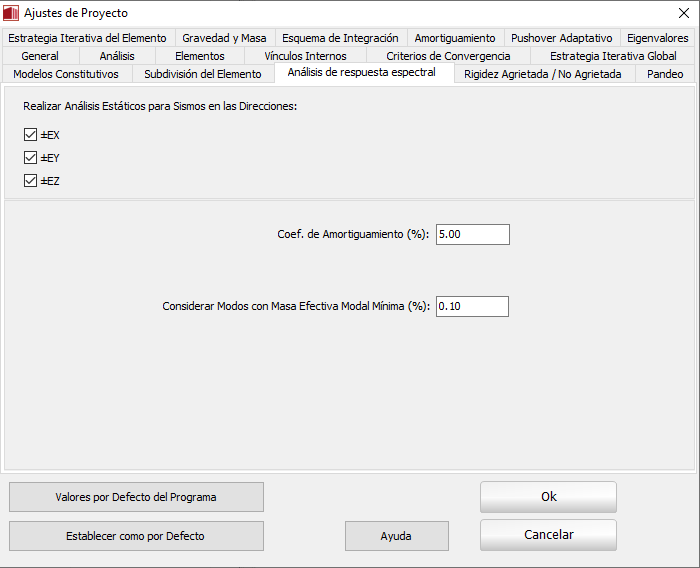The width and height of the screenshot is (700, 568).
Task: Disable the ±EZ direction checkbox
Action: pos(30,181)
